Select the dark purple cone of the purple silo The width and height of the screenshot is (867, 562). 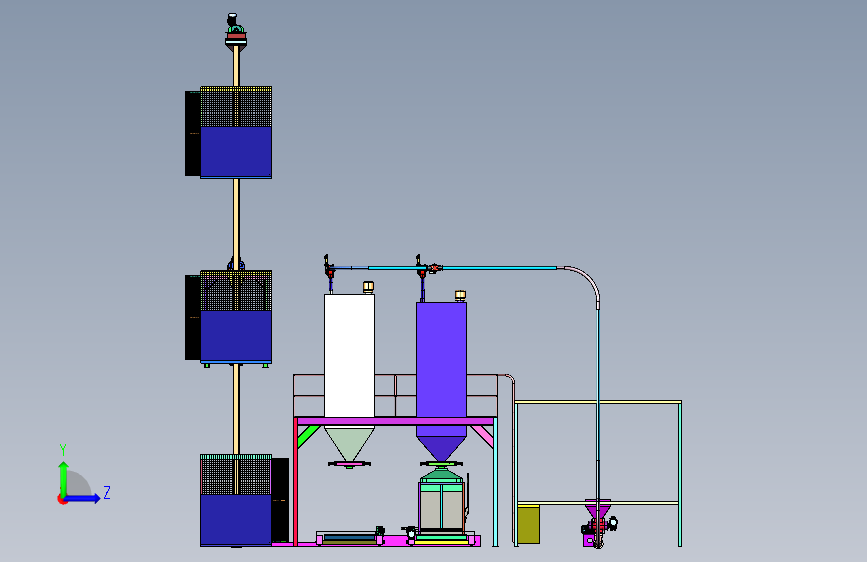pos(441,448)
